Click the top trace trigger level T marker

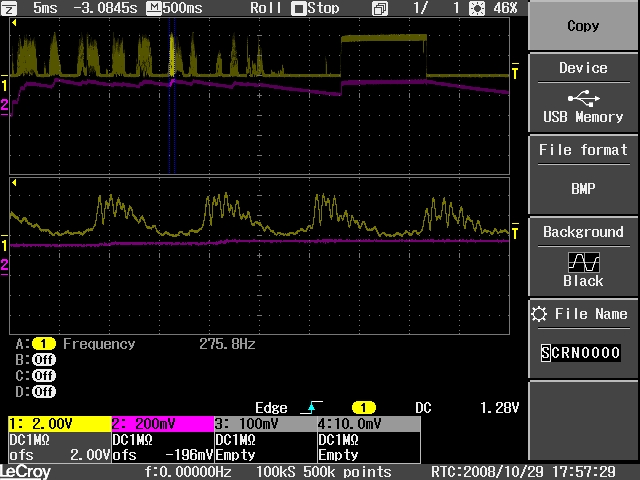tap(515, 71)
